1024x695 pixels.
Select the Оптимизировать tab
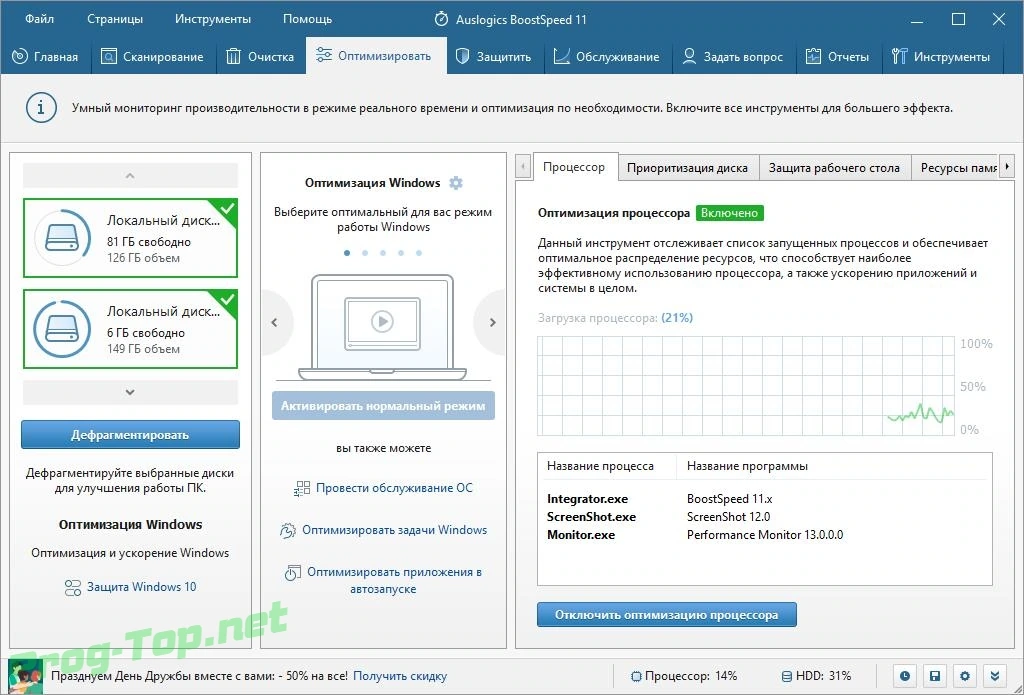tap(376, 56)
